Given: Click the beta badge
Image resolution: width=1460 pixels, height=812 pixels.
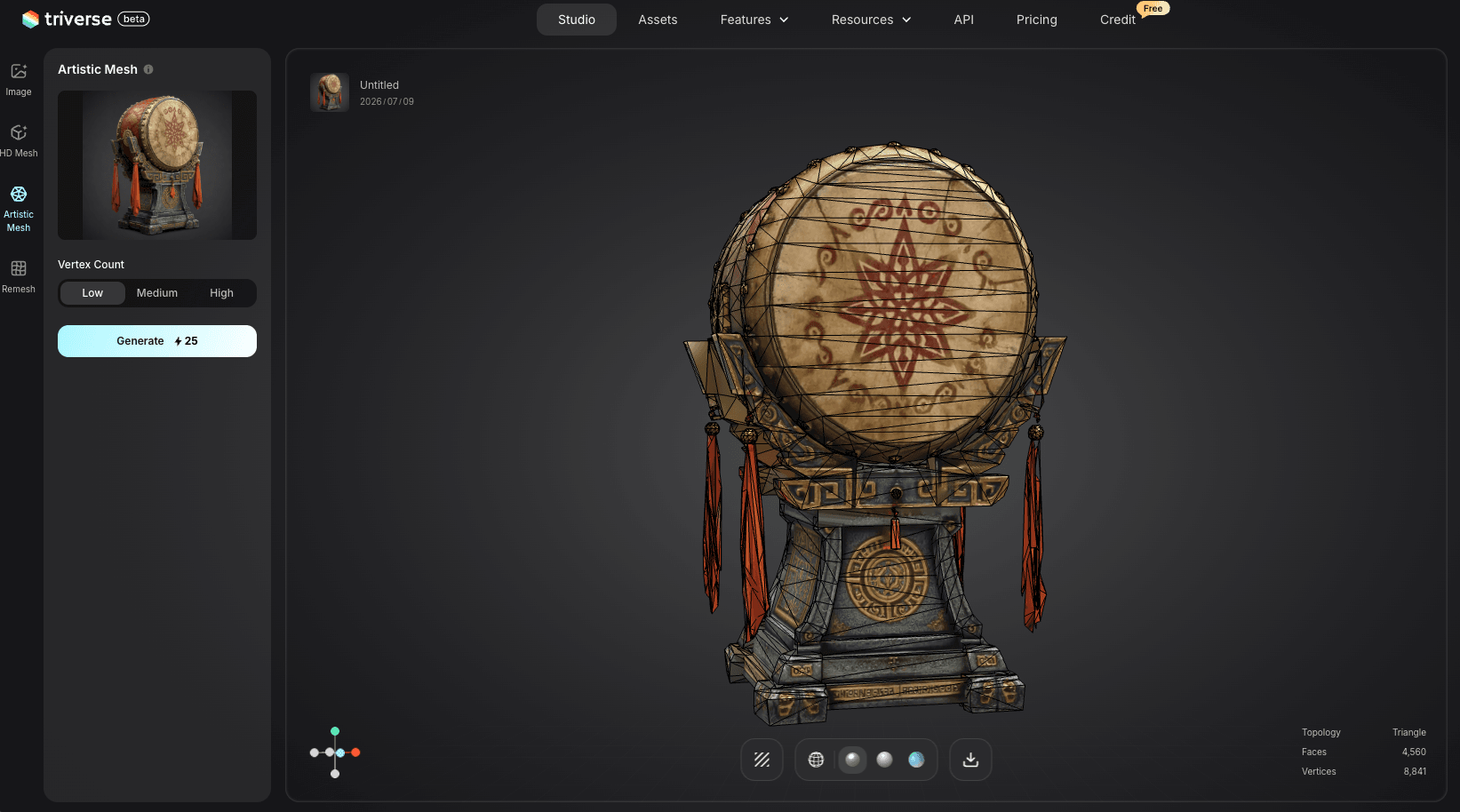Looking at the screenshot, I should pyautogui.click(x=133, y=19).
